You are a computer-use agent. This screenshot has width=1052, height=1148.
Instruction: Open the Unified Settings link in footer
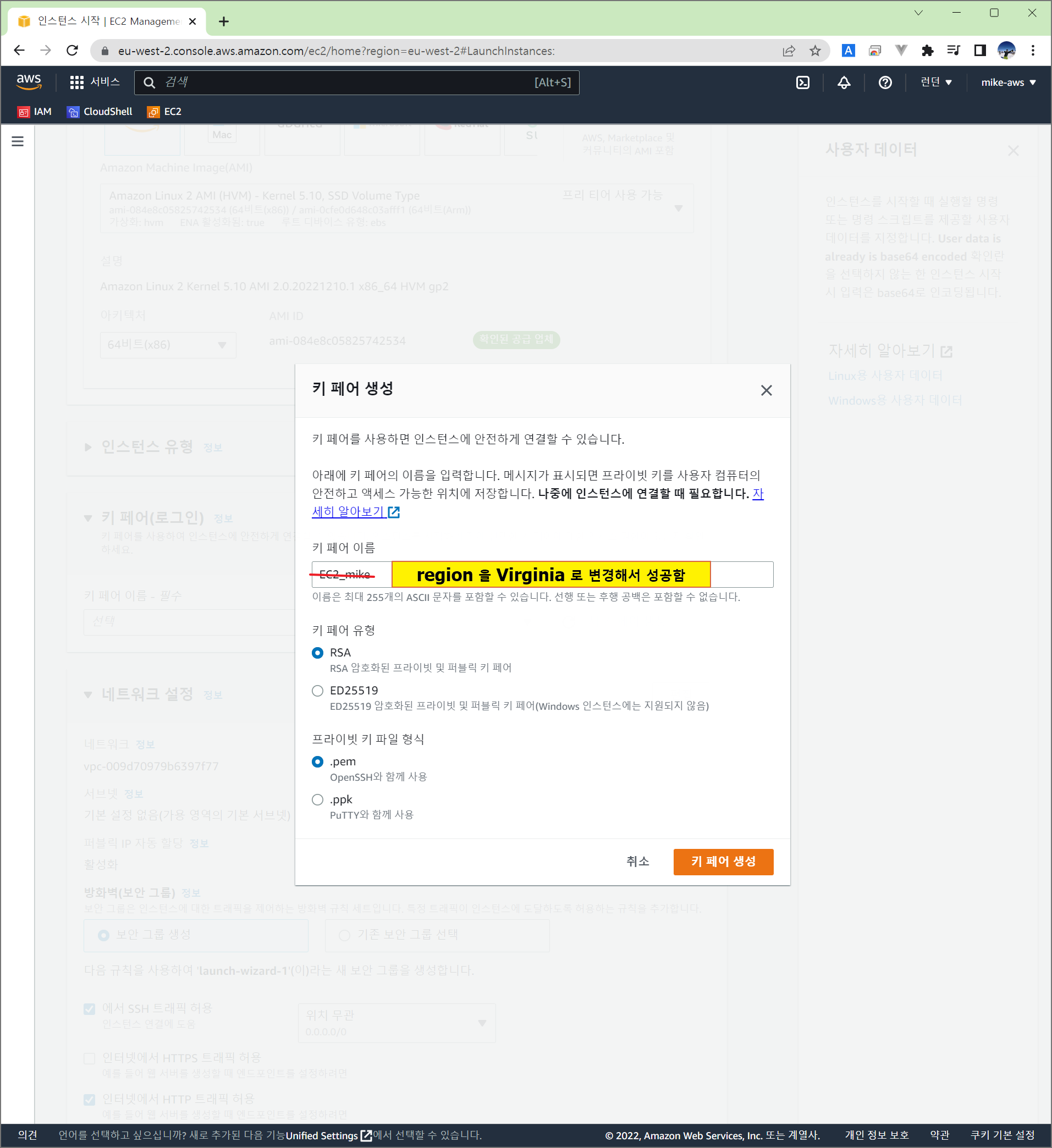(329, 1135)
